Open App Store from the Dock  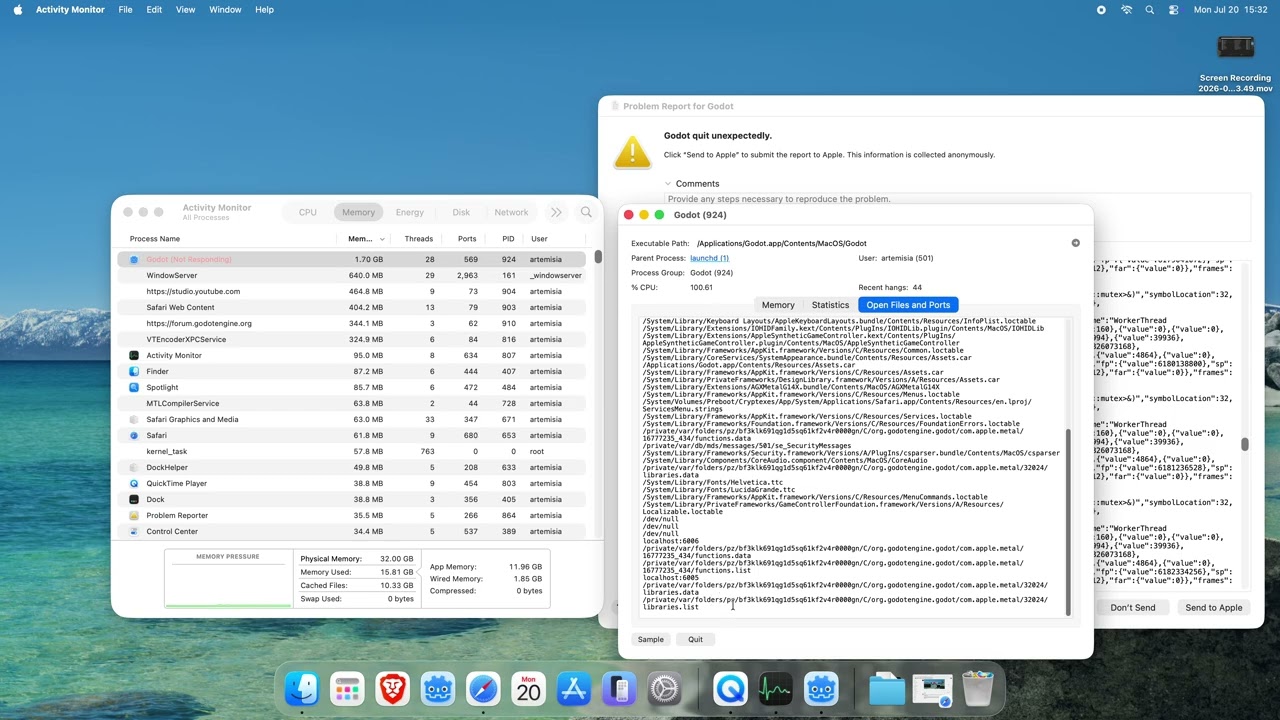pos(574,689)
